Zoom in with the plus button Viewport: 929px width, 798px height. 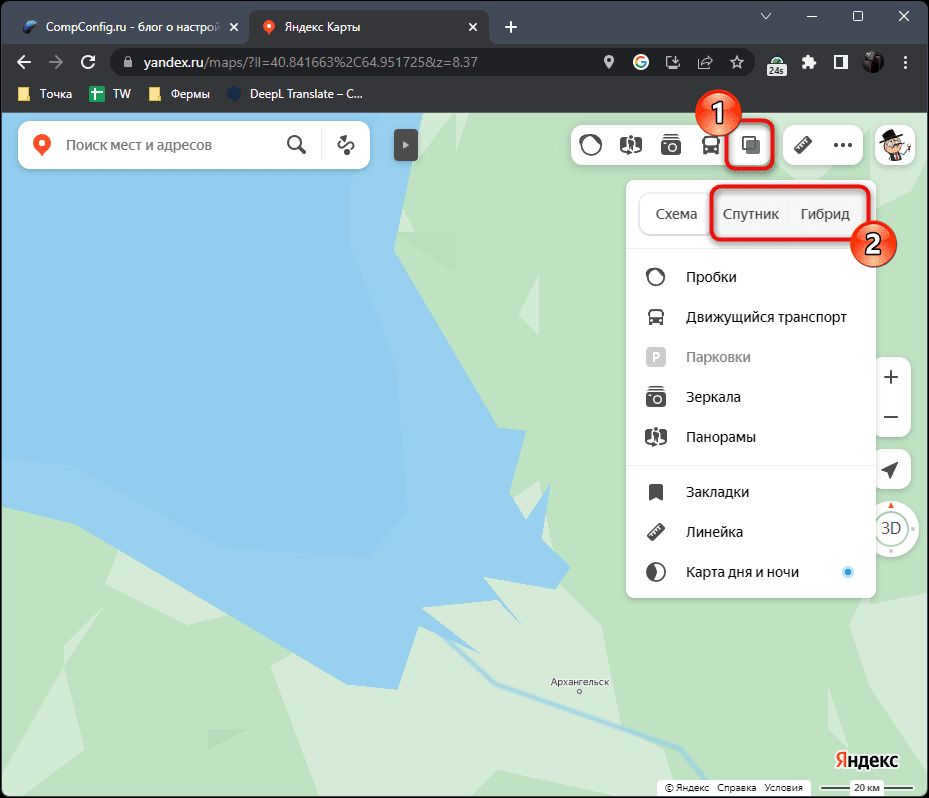(x=890, y=377)
